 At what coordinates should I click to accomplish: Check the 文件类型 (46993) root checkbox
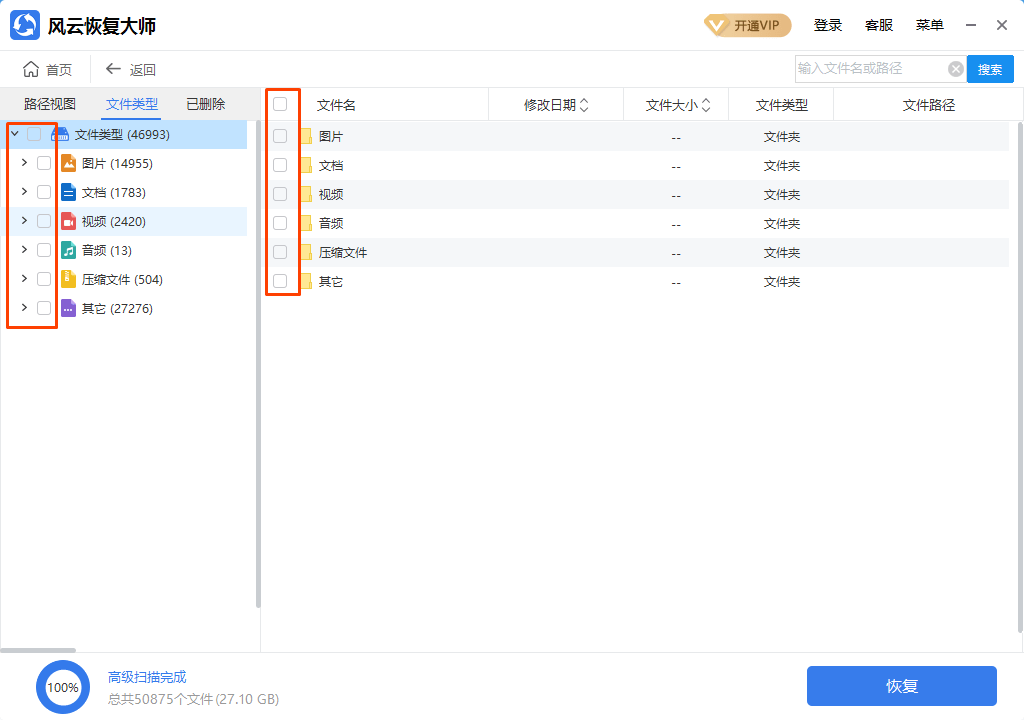tap(34, 134)
